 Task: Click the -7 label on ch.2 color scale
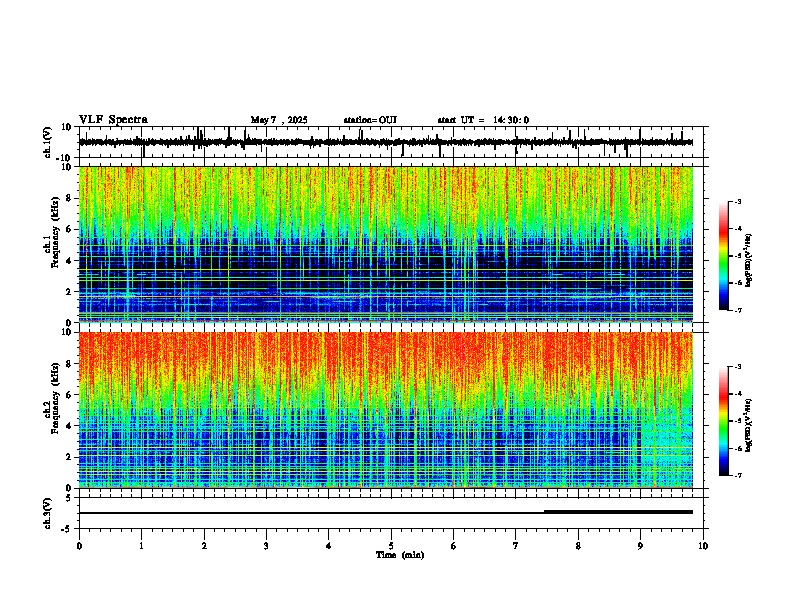(x=737, y=475)
